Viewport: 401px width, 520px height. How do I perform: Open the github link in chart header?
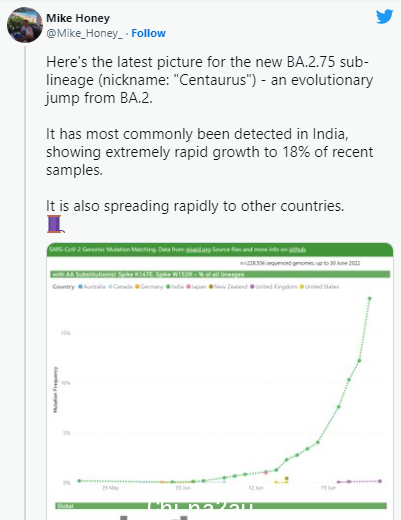point(297,250)
